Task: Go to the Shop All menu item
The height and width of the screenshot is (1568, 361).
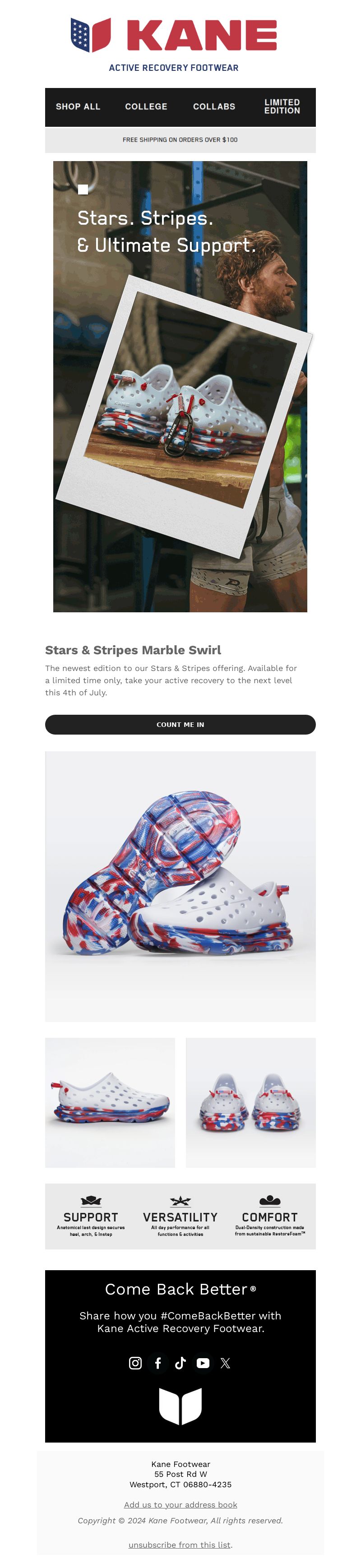Action: pos(78,106)
